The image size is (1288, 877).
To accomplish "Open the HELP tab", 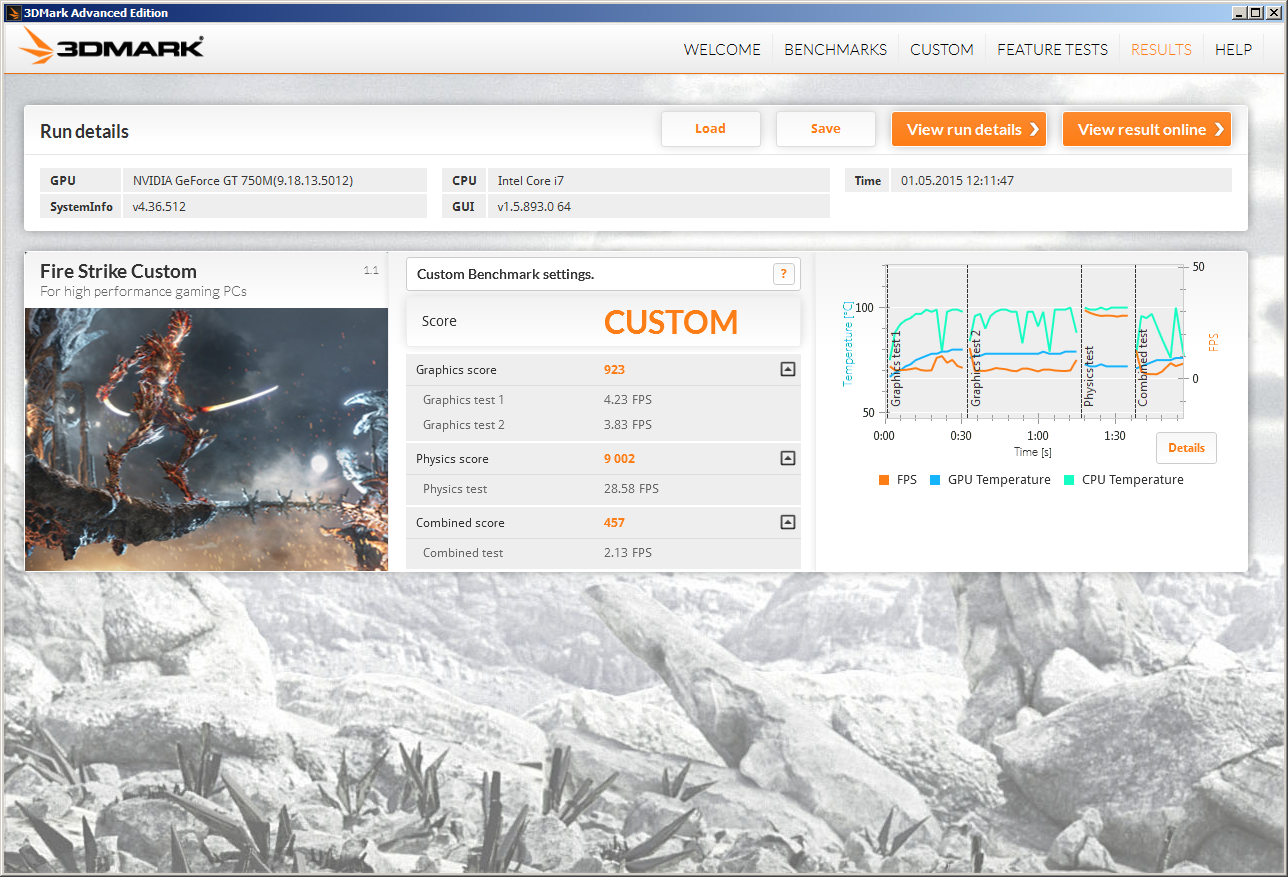I will coord(1233,49).
